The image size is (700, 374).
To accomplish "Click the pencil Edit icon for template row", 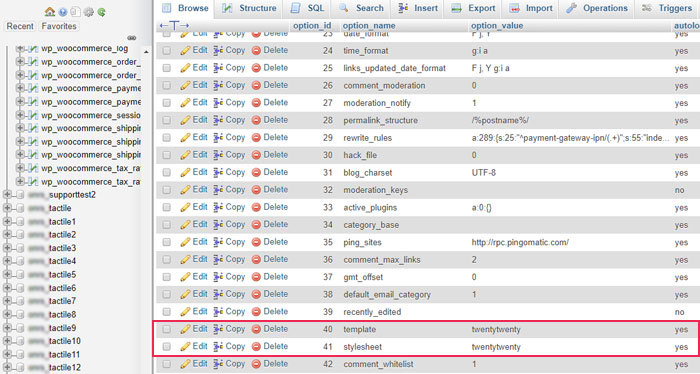I will point(185,329).
